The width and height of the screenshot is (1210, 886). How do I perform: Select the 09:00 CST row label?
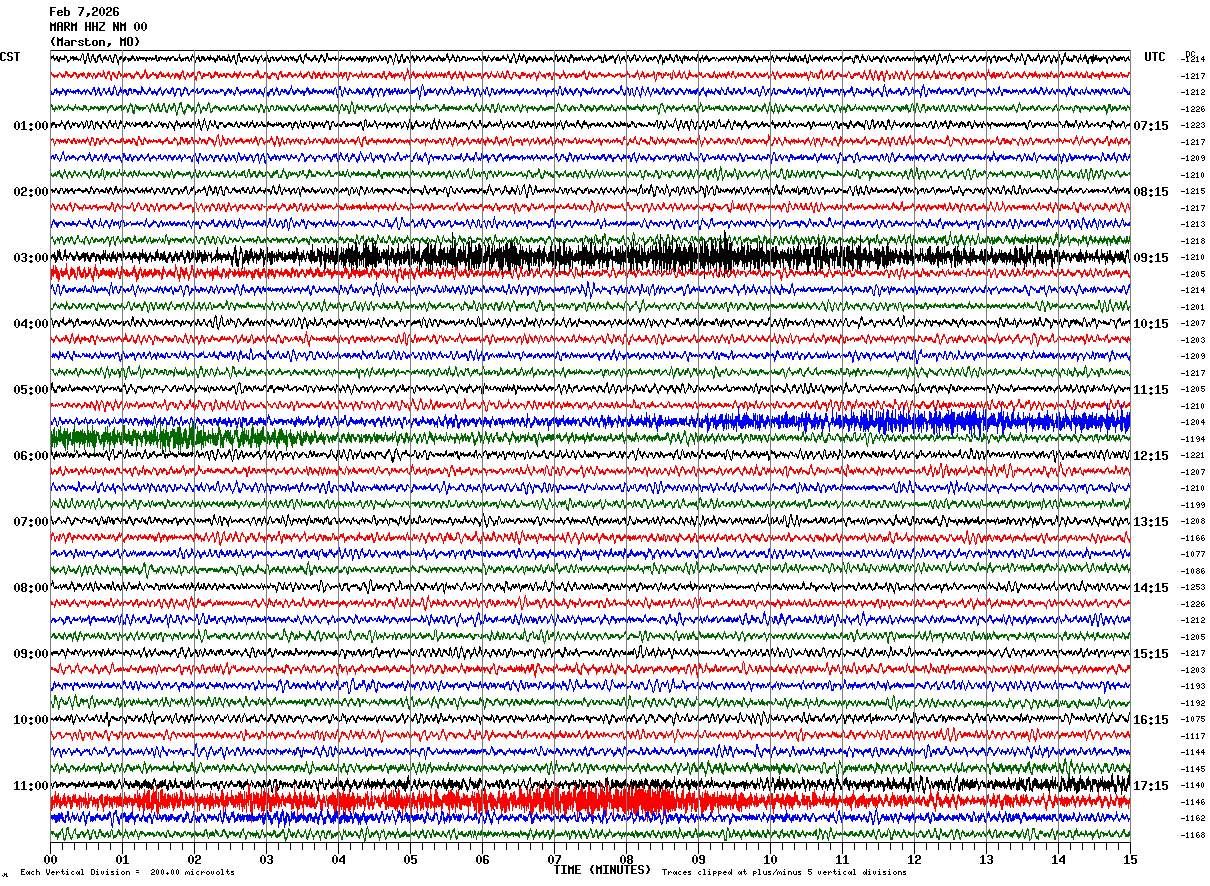(31, 654)
